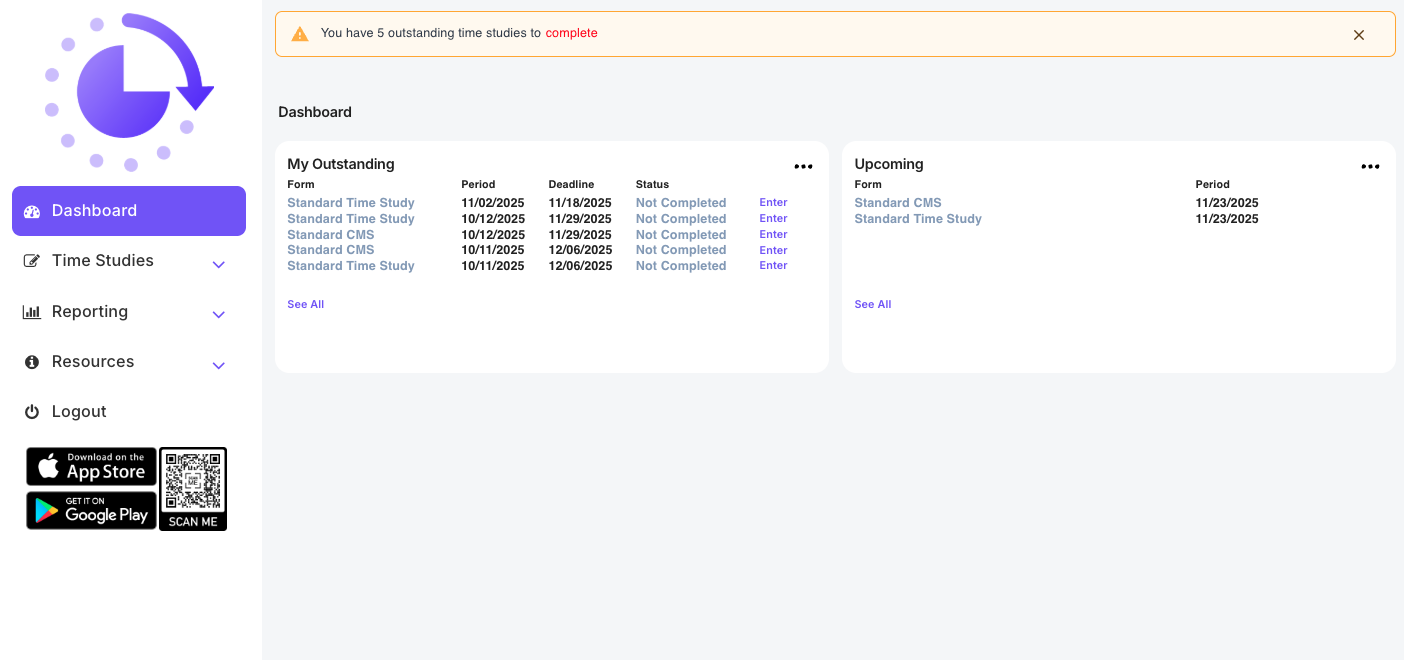
Task: Click See All under My Outstanding
Action: pos(305,304)
